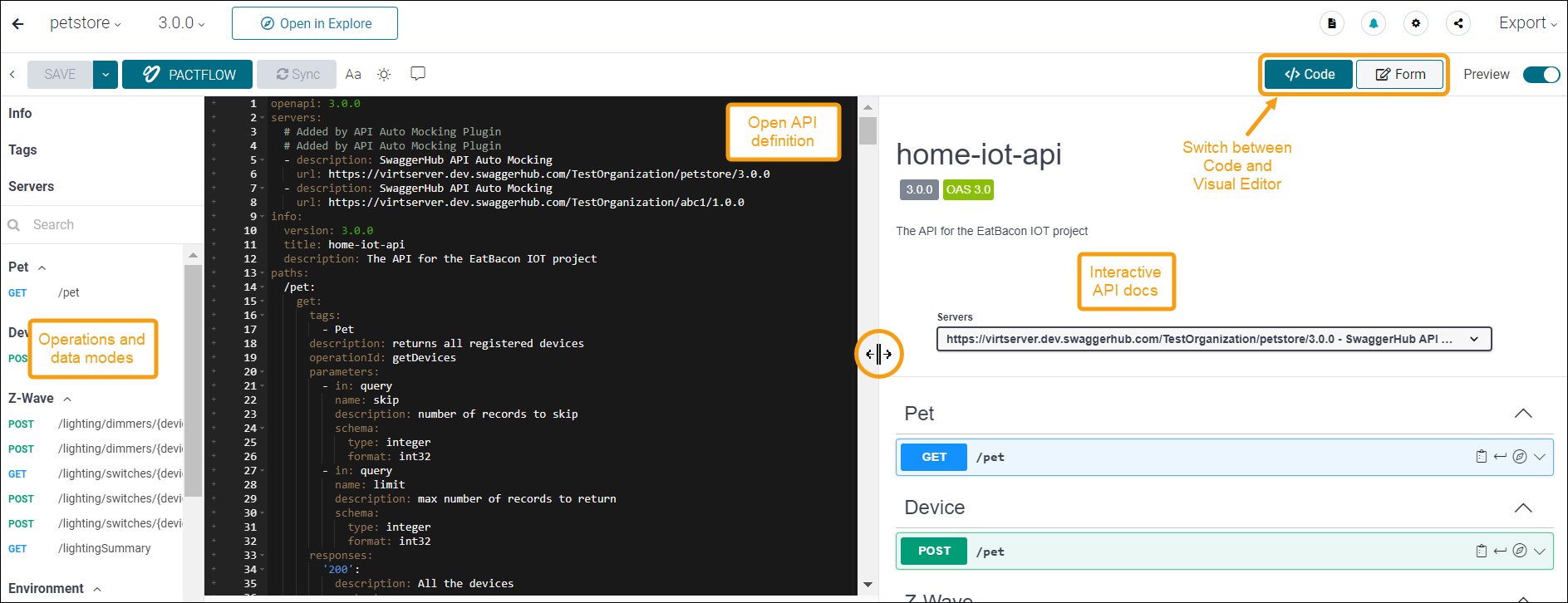The image size is (1568, 603).
Task: Click line 11 title: home-iot-api in editor
Action: point(344,245)
